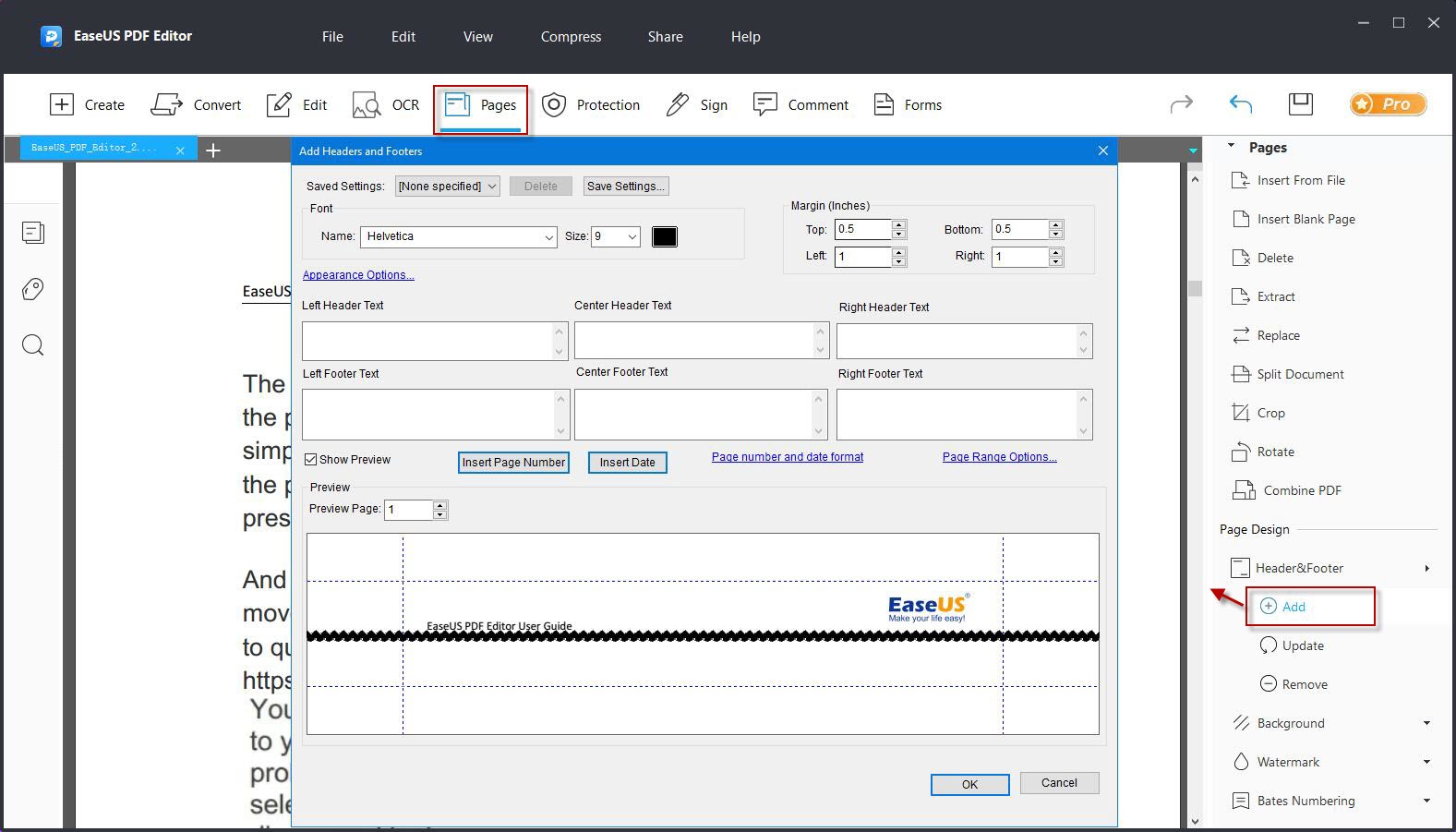Open the Comment tool
Image resolution: width=1456 pixels, height=832 pixels.
800,104
